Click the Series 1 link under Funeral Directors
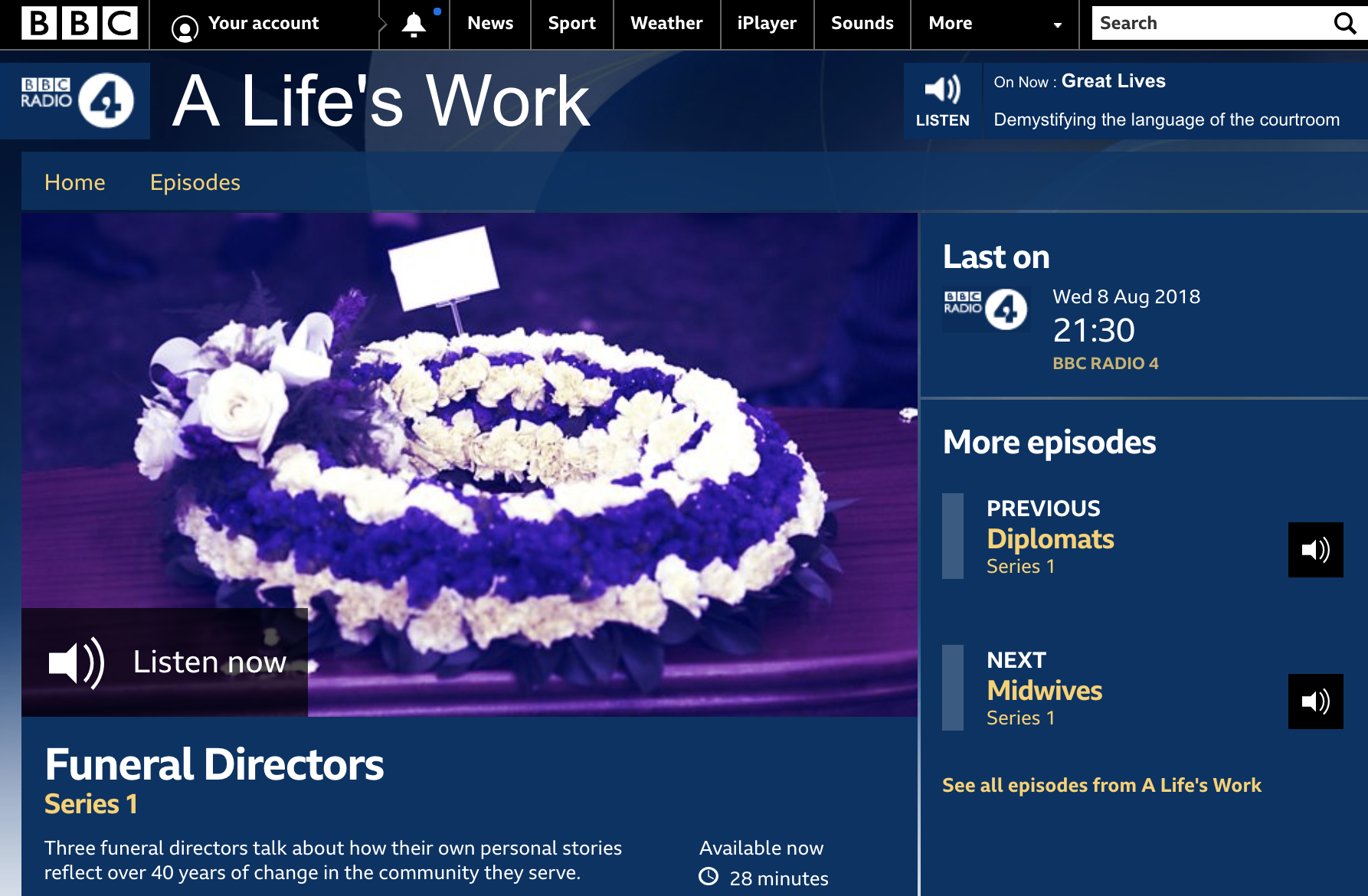Screen dimensions: 1368x896 (x=91, y=804)
